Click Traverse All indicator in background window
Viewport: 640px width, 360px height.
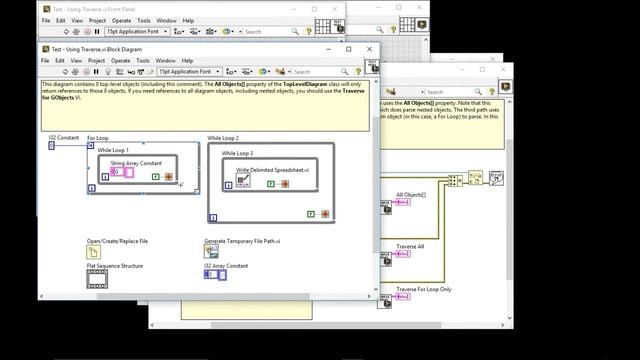click(x=403, y=254)
